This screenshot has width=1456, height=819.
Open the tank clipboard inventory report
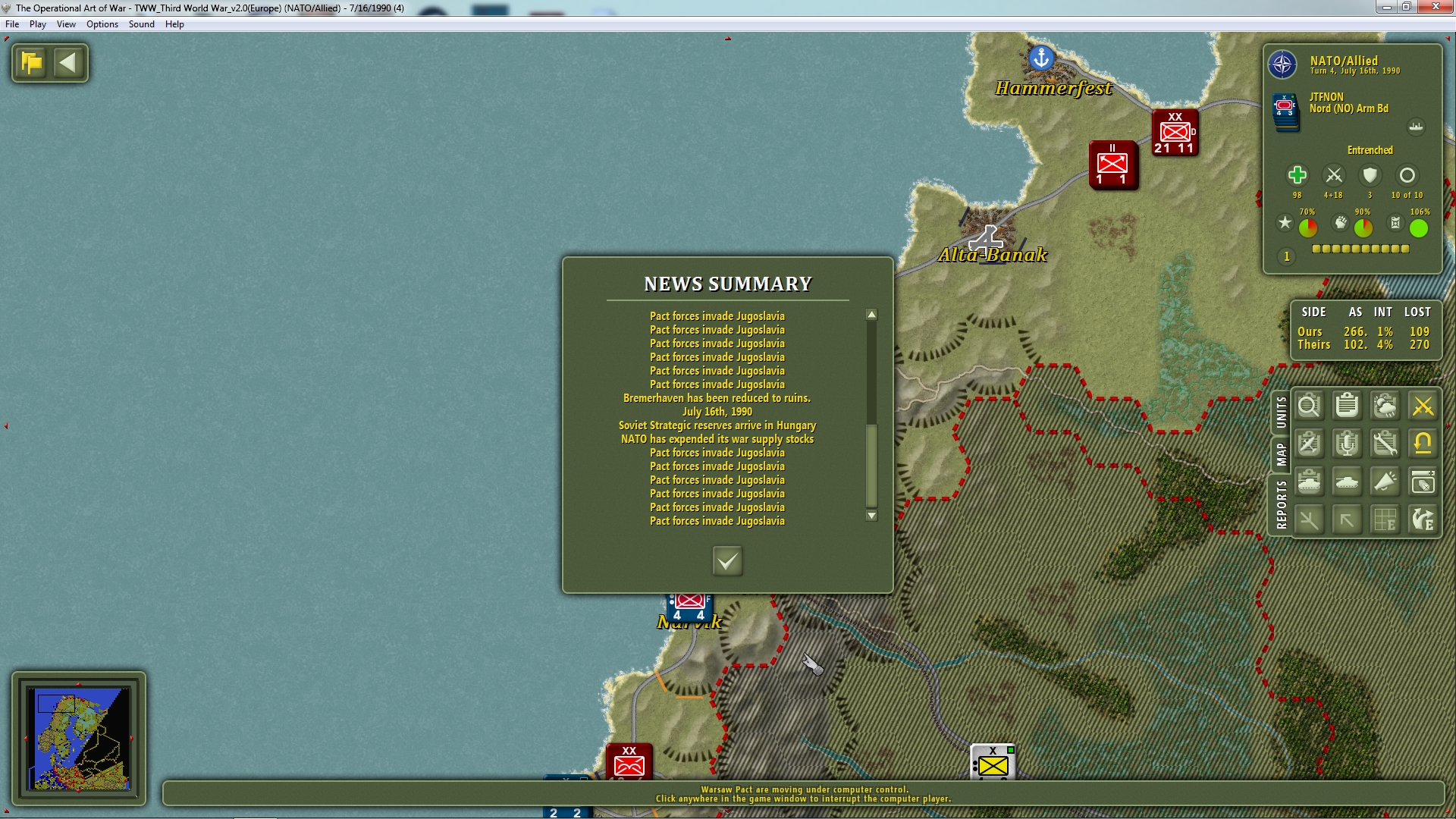[x=1309, y=482]
